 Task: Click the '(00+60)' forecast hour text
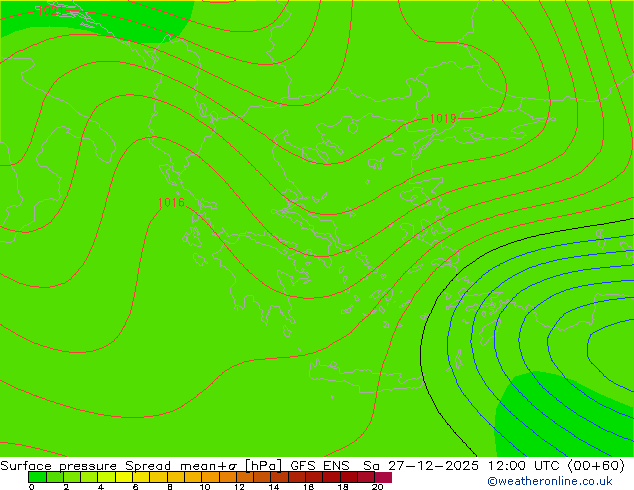pos(596,466)
